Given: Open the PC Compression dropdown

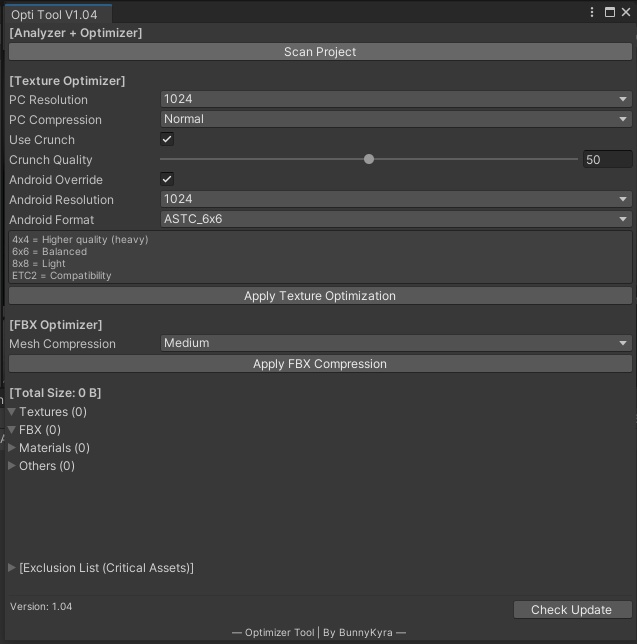Looking at the screenshot, I should tap(396, 119).
